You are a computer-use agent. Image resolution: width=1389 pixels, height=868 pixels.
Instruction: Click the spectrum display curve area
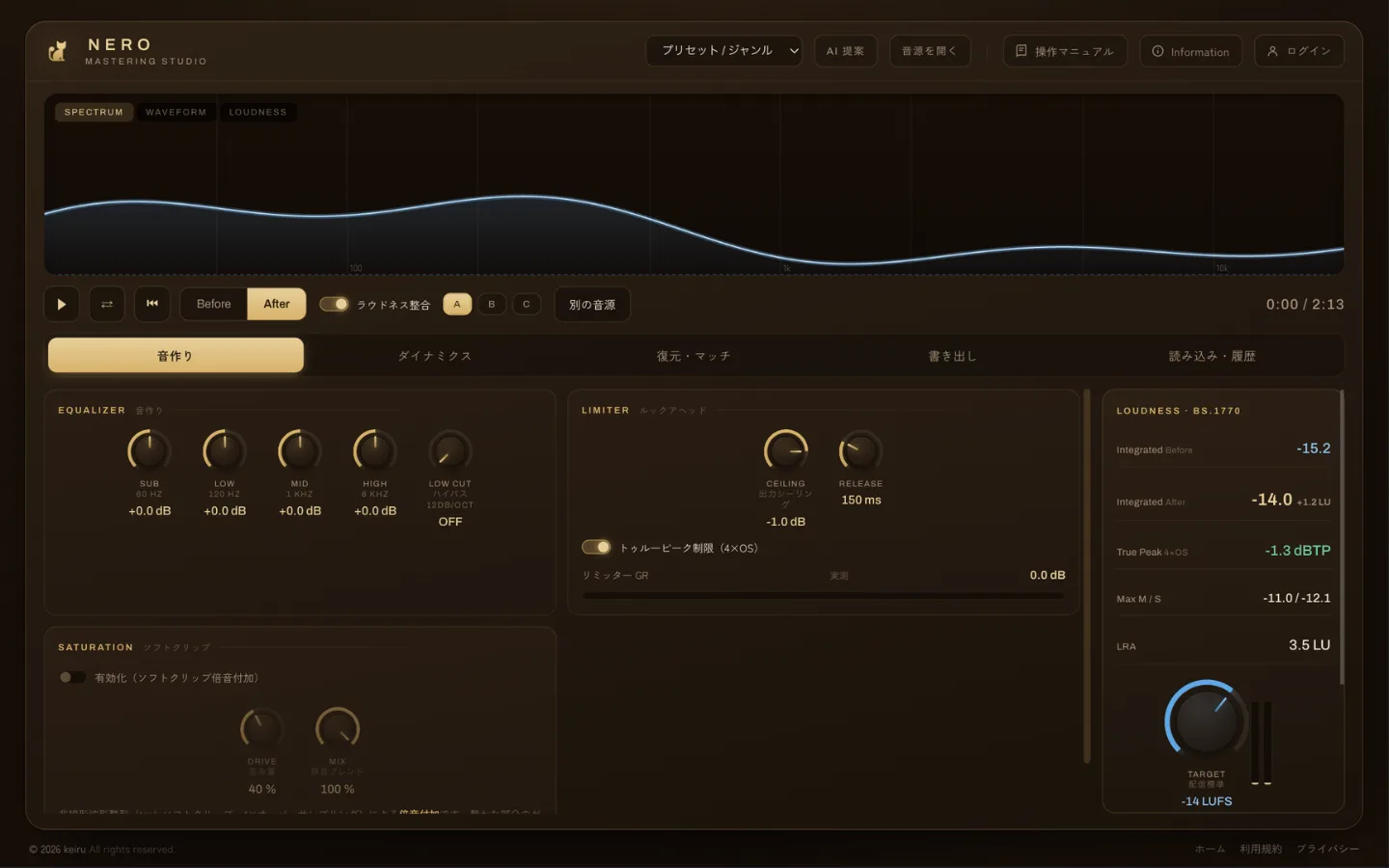694,184
